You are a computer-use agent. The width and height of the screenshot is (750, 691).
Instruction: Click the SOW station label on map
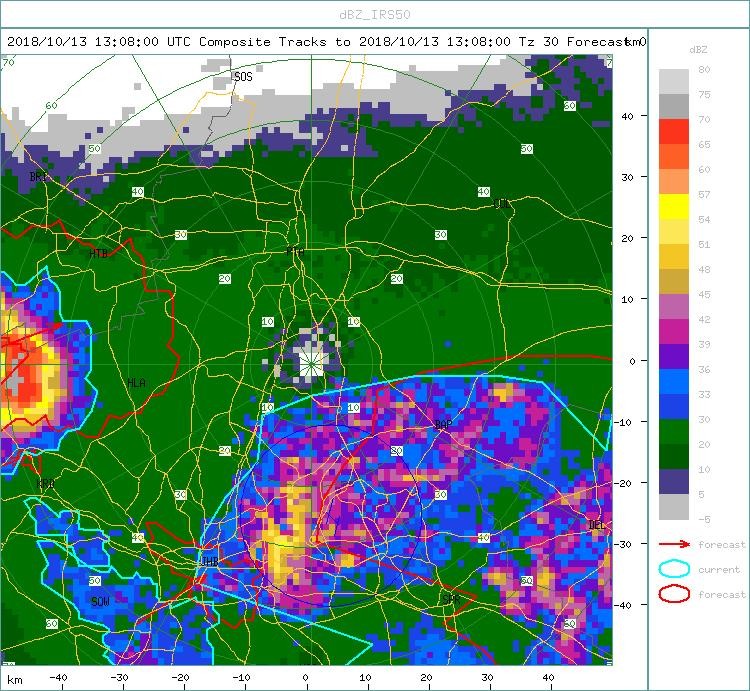100,602
